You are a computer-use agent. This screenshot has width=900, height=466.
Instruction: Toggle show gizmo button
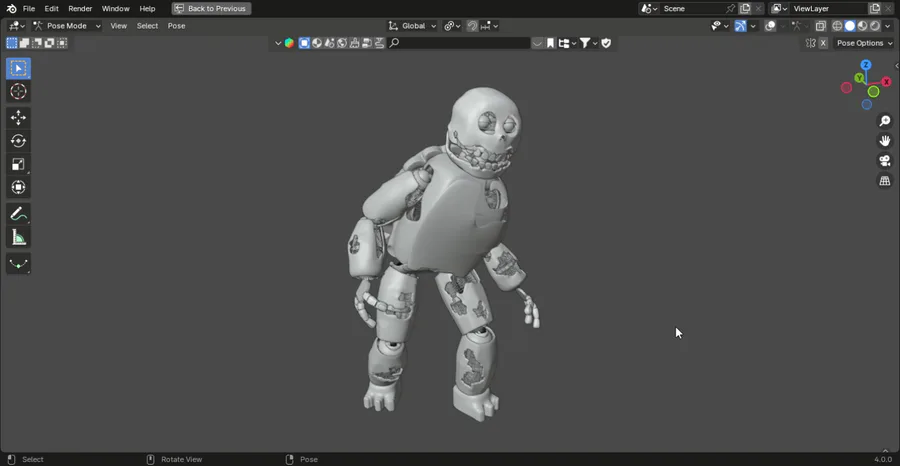(x=740, y=26)
